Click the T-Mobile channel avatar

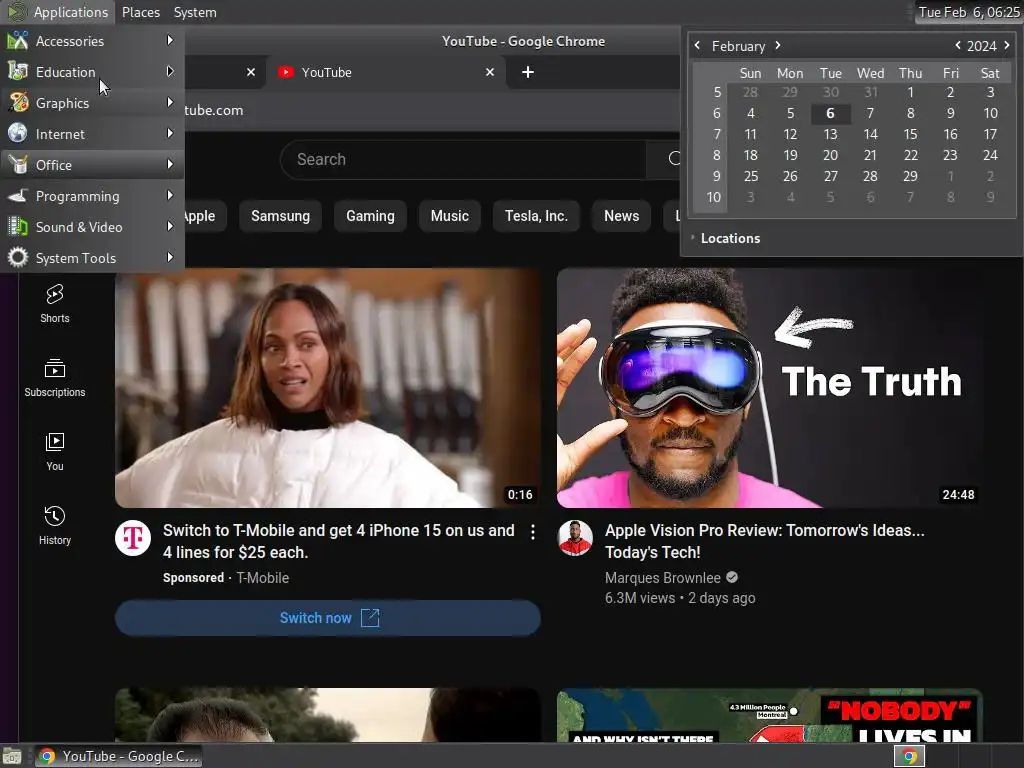(x=133, y=538)
